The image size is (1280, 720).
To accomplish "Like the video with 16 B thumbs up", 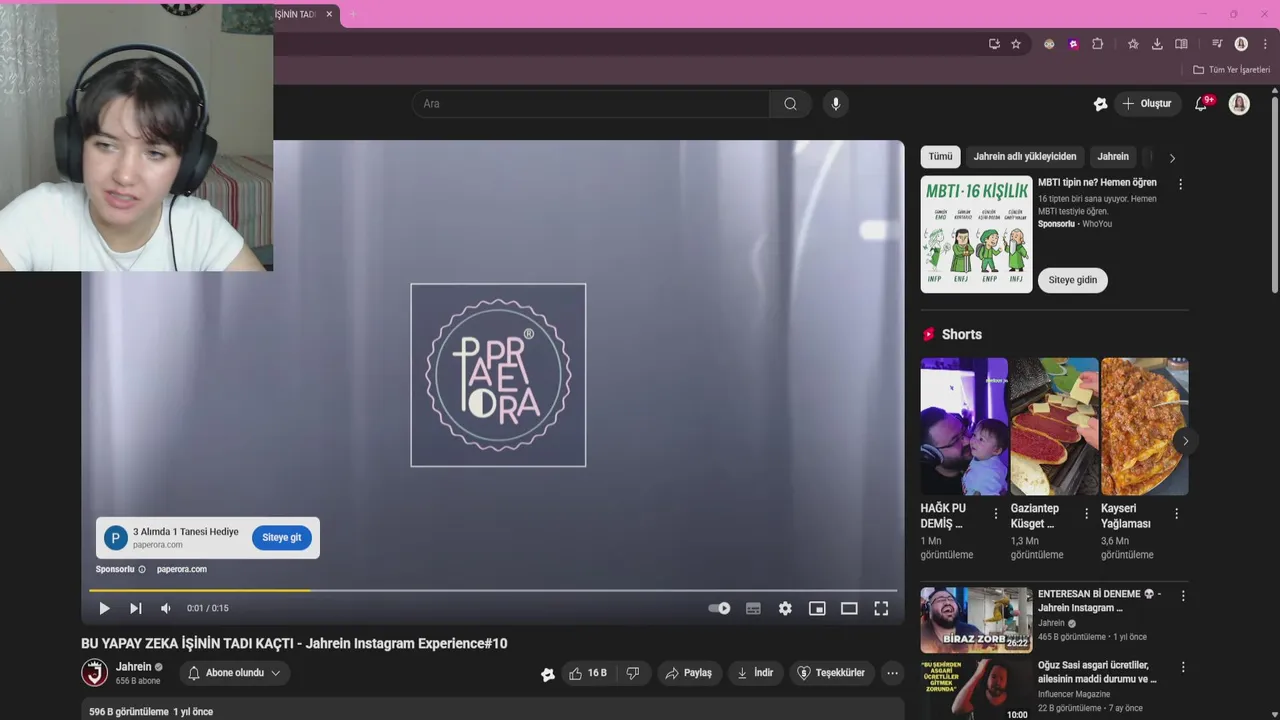I will pyautogui.click(x=588, y=673).
